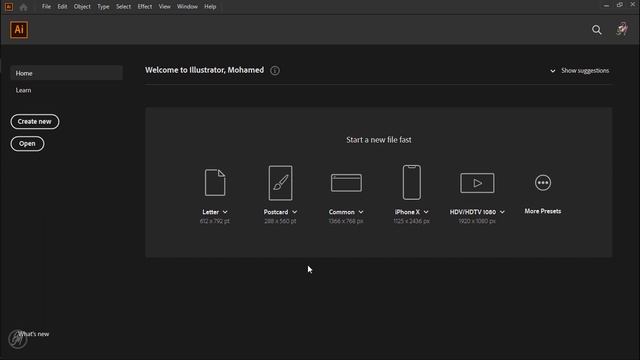Open the Select menu
The height and width of the screenshot is (360, 640).
pyautogui.click(x=123, y=7)
